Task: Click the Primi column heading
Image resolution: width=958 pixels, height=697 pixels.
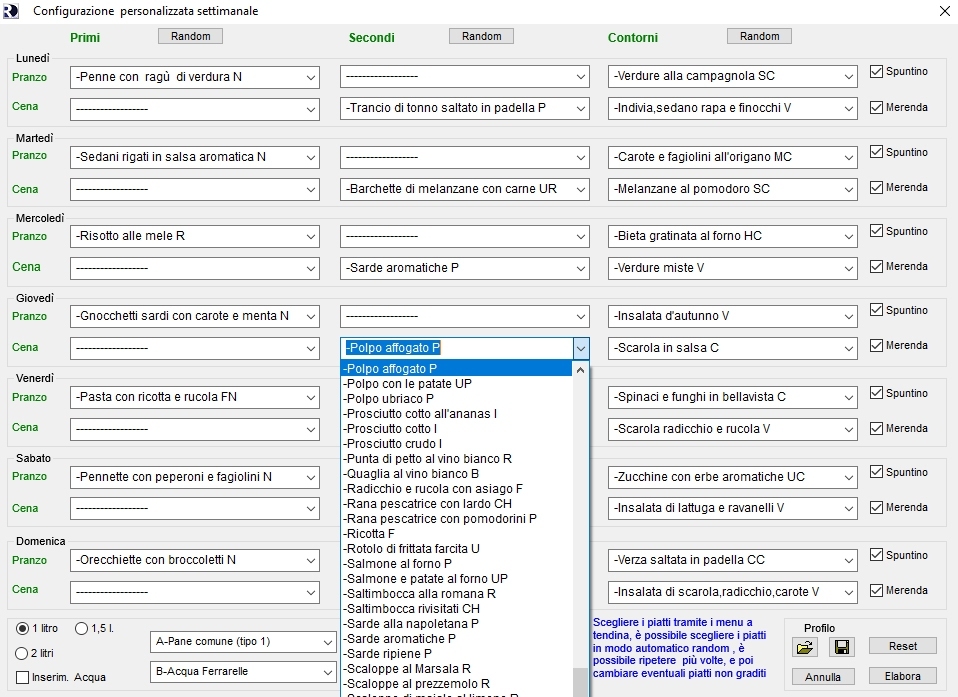Action: (85, 38)
